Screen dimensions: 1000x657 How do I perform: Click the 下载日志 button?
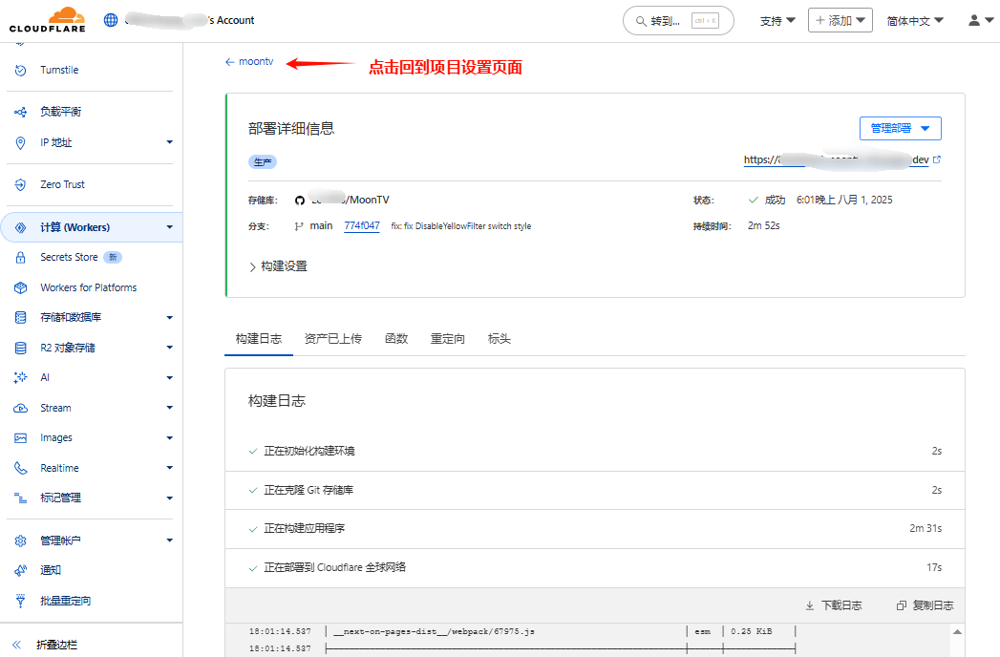click(x=833, y=606)
